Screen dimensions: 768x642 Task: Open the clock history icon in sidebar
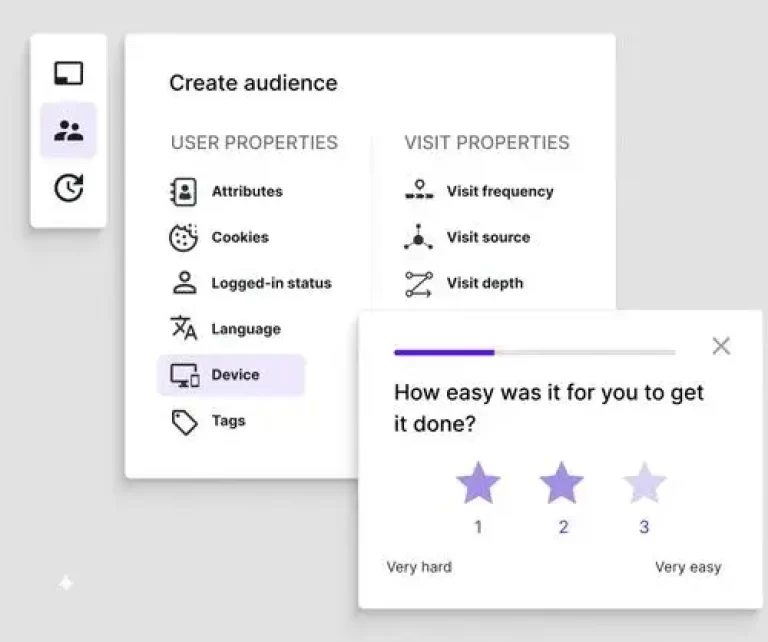coord(68,187)
